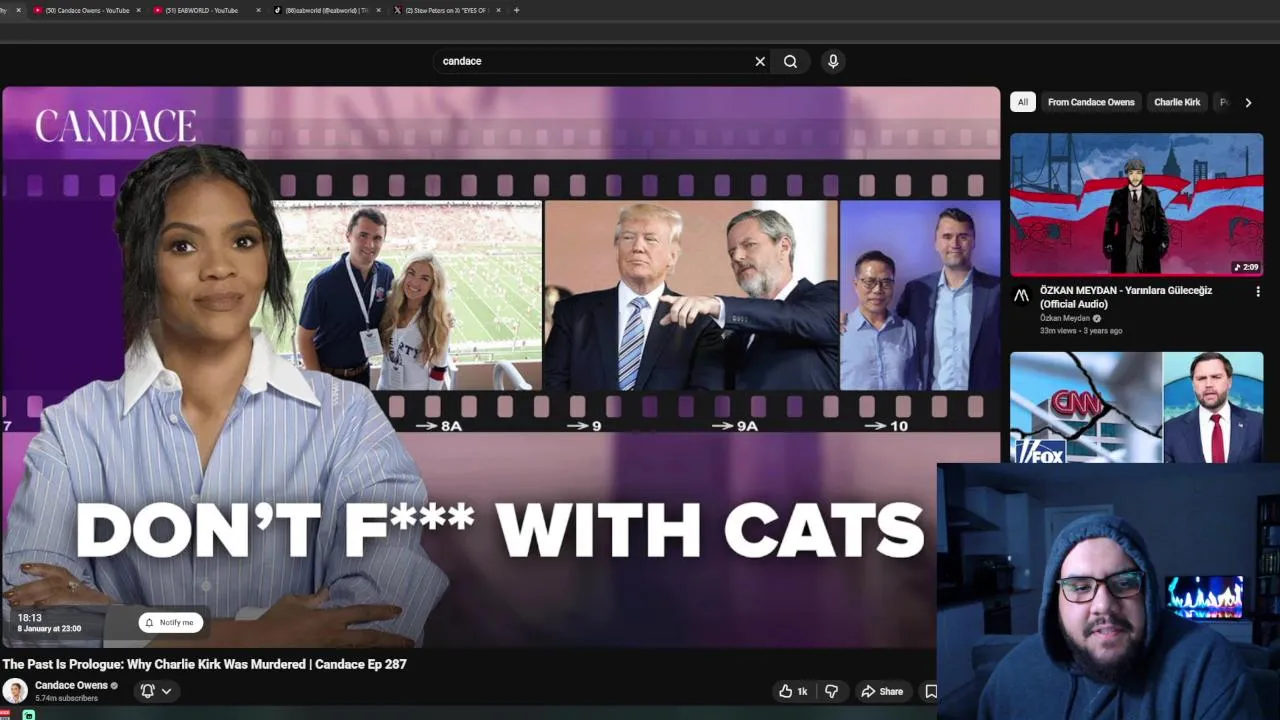Open Özkan Meydan channel link
Image resolution: width=1280 pixels, height=720 pixels.
(1065, 318)
